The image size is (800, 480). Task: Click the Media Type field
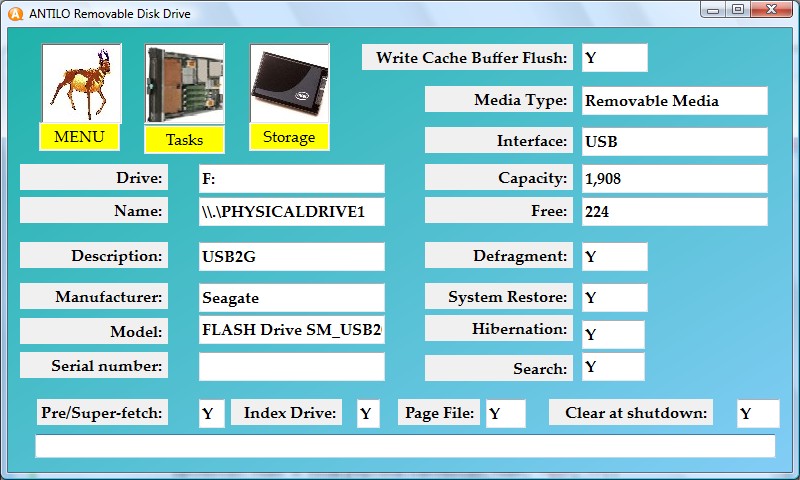pos(674,100)
